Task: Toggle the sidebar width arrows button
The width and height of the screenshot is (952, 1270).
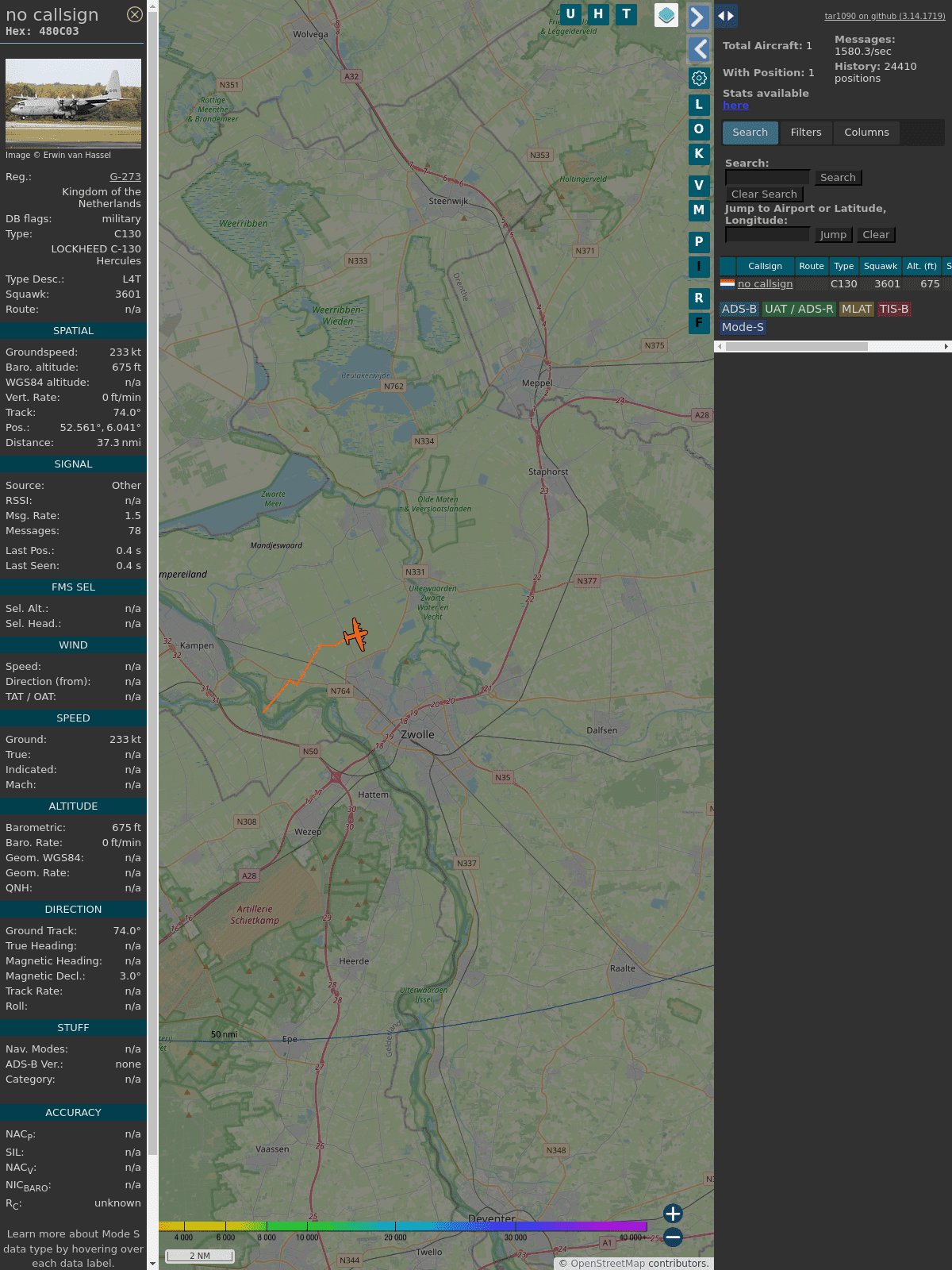Action: pyautogui.click(x=726, y=16)
